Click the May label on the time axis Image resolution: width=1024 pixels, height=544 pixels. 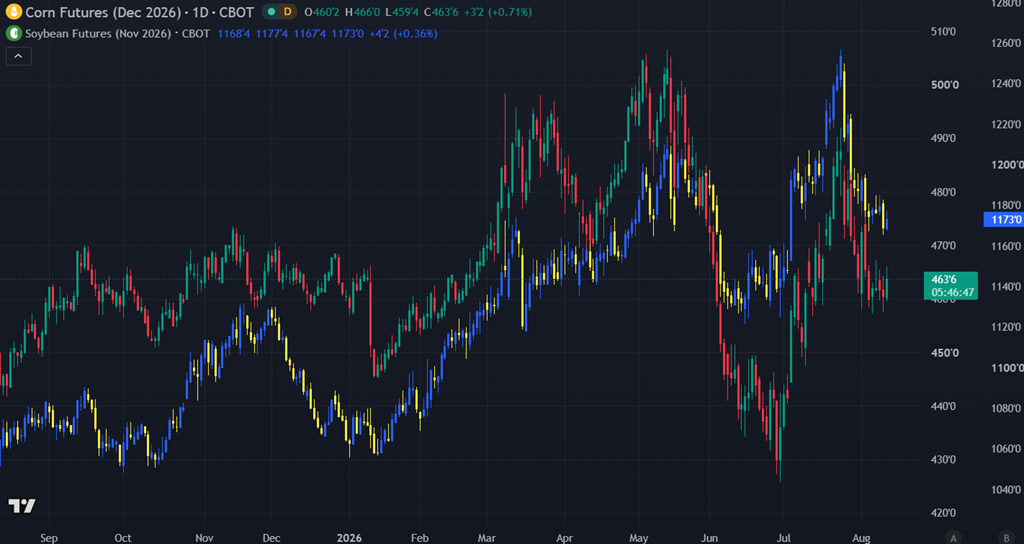[639, 538]
